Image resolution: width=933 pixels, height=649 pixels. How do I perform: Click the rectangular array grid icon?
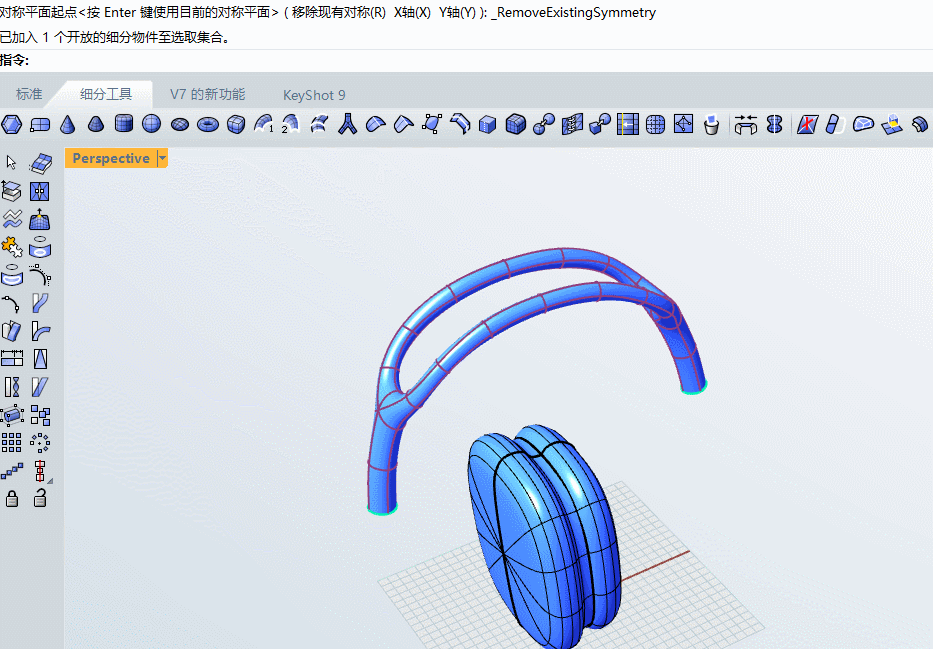tap(11, 443)
